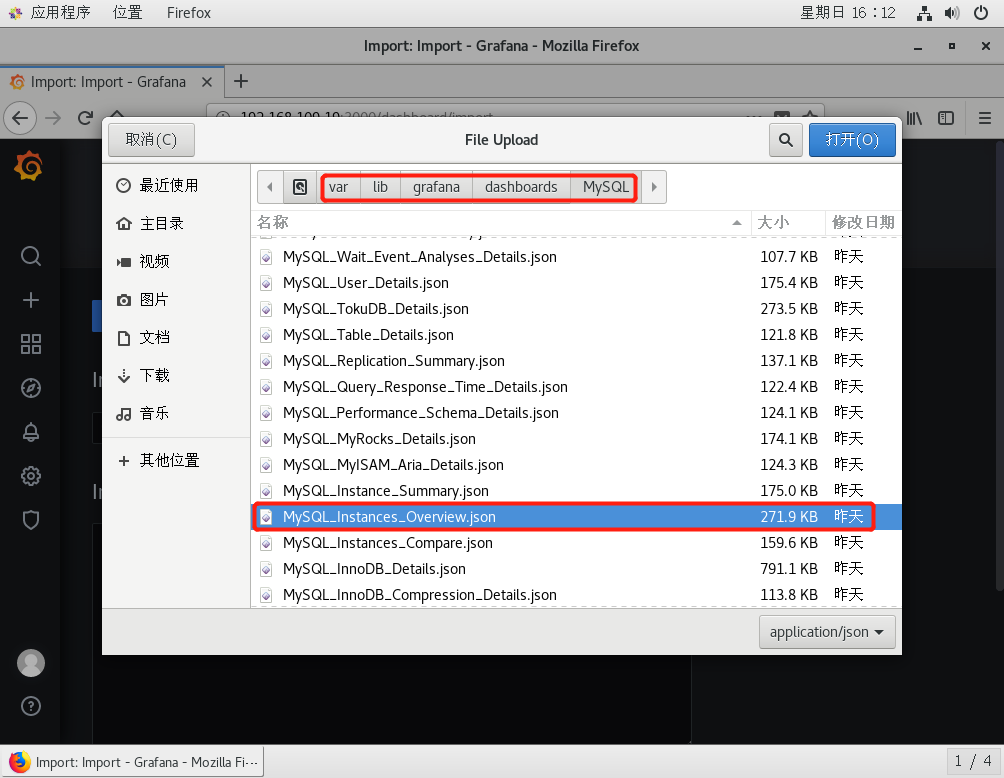The height and width of the screenshot is (778, 1004).
Task: Select 视频 videos folder
Action: point(176,261)
